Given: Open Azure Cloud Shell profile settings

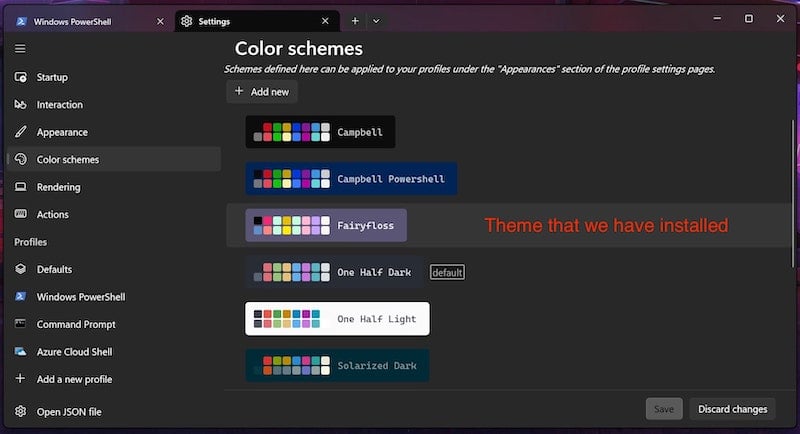Looking at the screenshot, I should coord(114,352).
